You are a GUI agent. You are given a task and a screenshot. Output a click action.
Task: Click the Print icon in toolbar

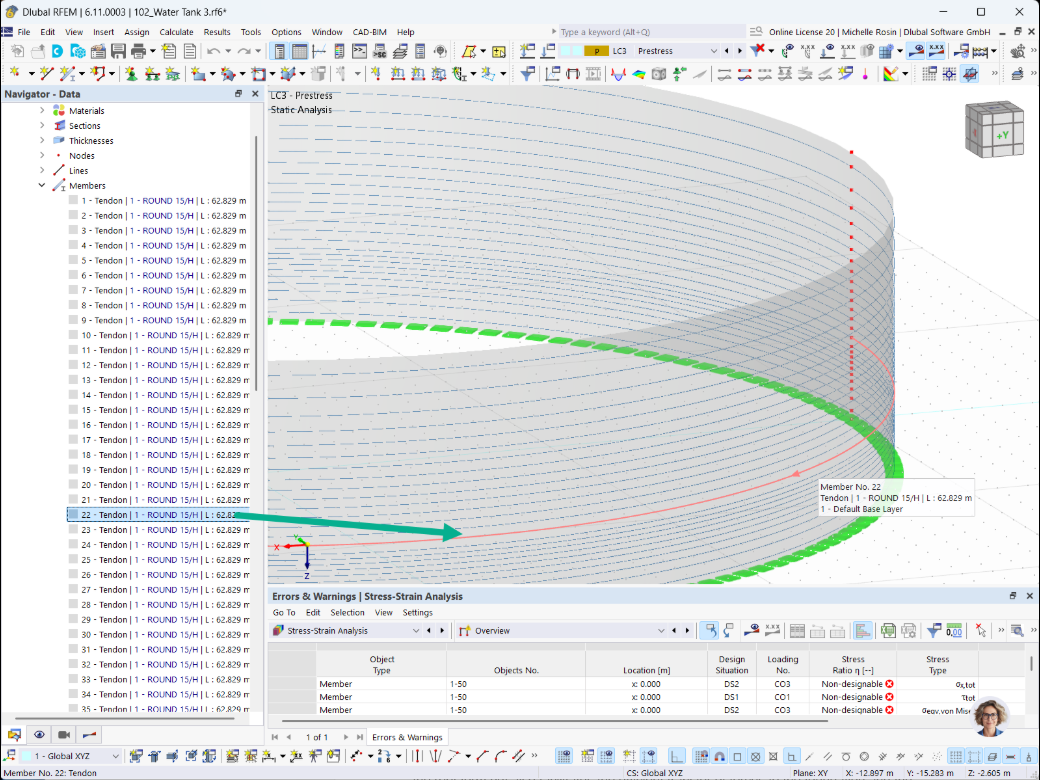point(139,51)
